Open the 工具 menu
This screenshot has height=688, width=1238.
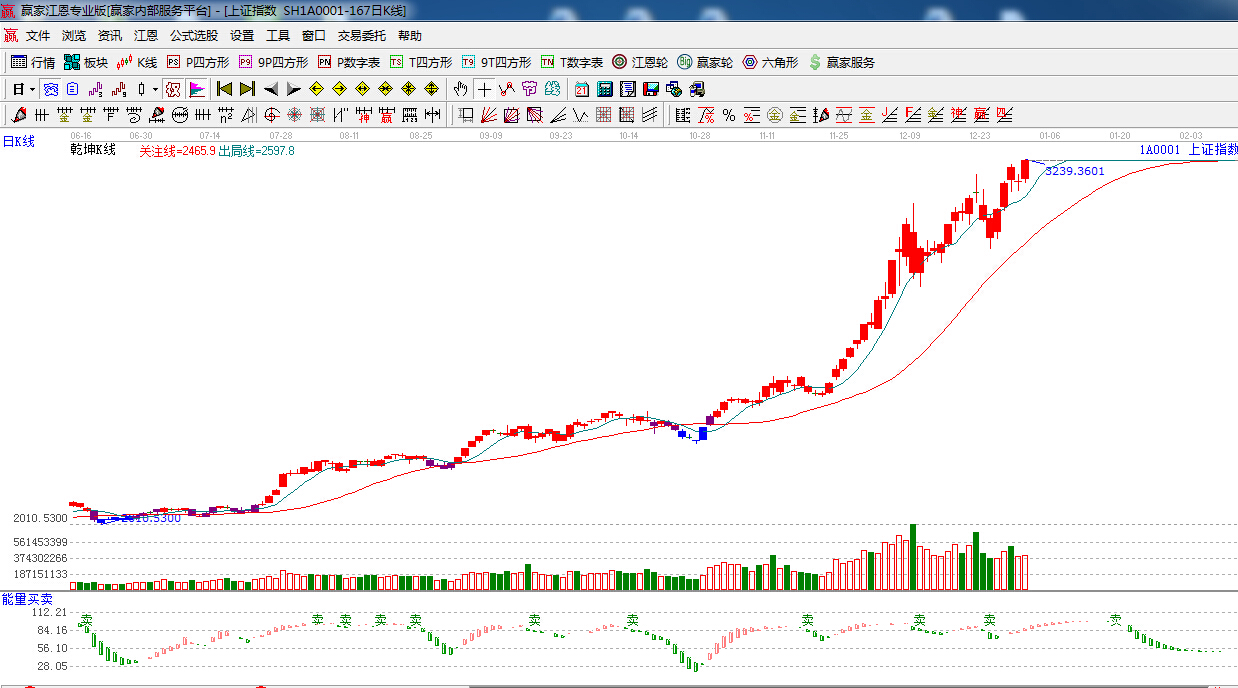click(277, 35)
